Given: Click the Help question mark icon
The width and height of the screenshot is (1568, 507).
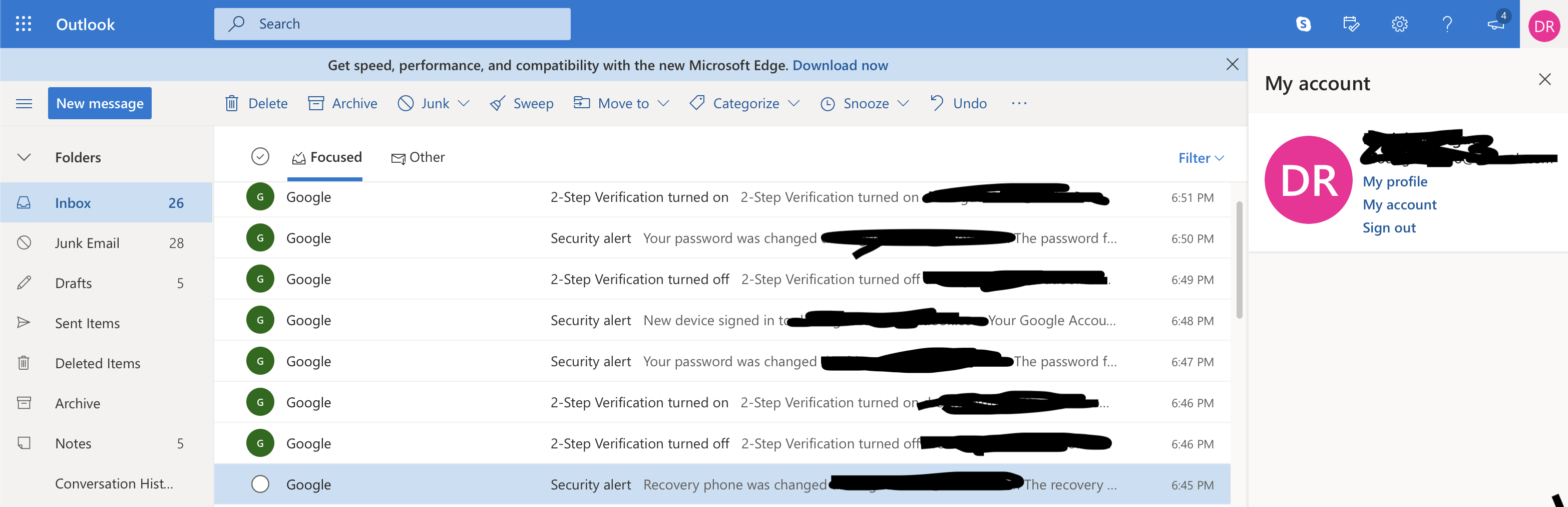Looking at the screenshot, I should pyautogui.click(x=1447, y=24).
